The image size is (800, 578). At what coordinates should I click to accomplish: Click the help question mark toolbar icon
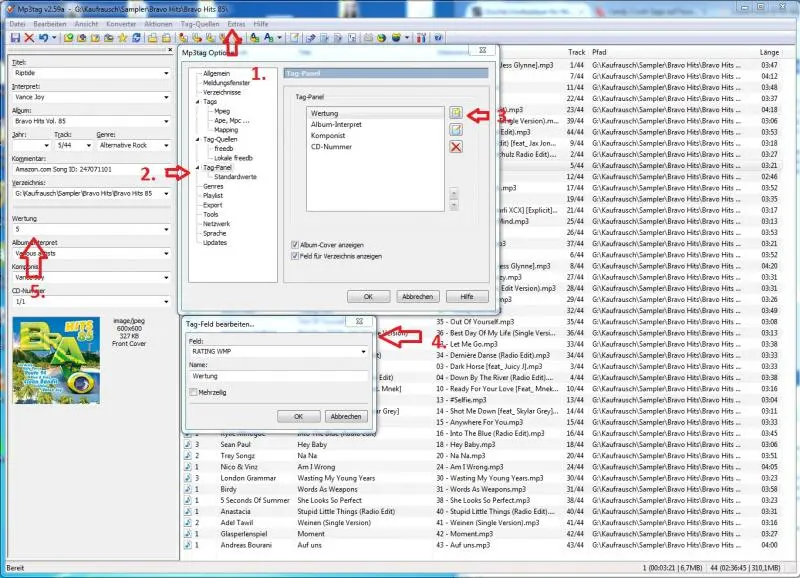[438, 38]
